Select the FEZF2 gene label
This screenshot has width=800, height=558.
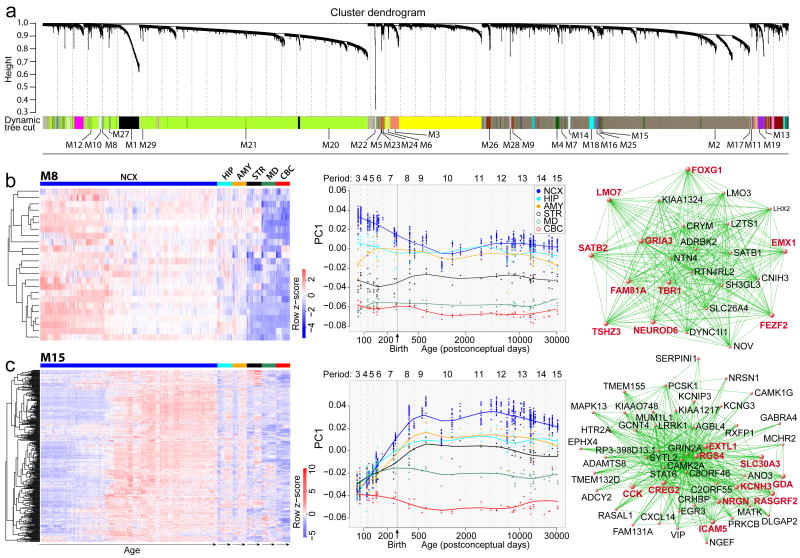[x=773, y=325]
